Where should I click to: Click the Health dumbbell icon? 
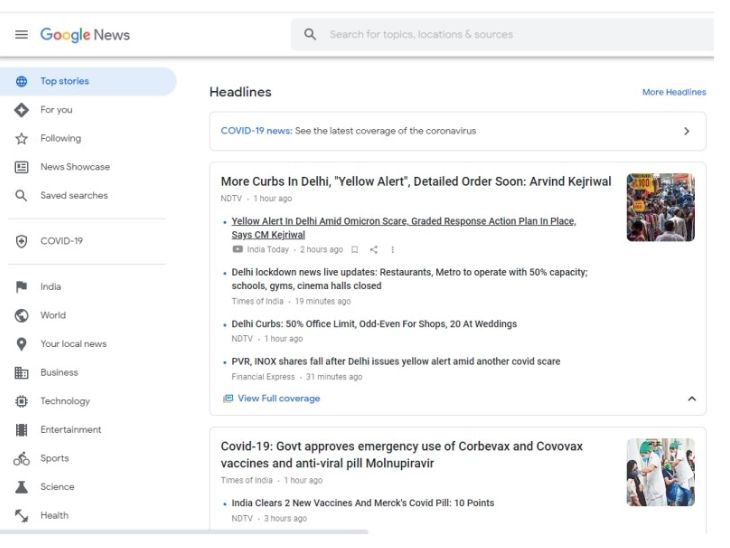pos(21,515)
